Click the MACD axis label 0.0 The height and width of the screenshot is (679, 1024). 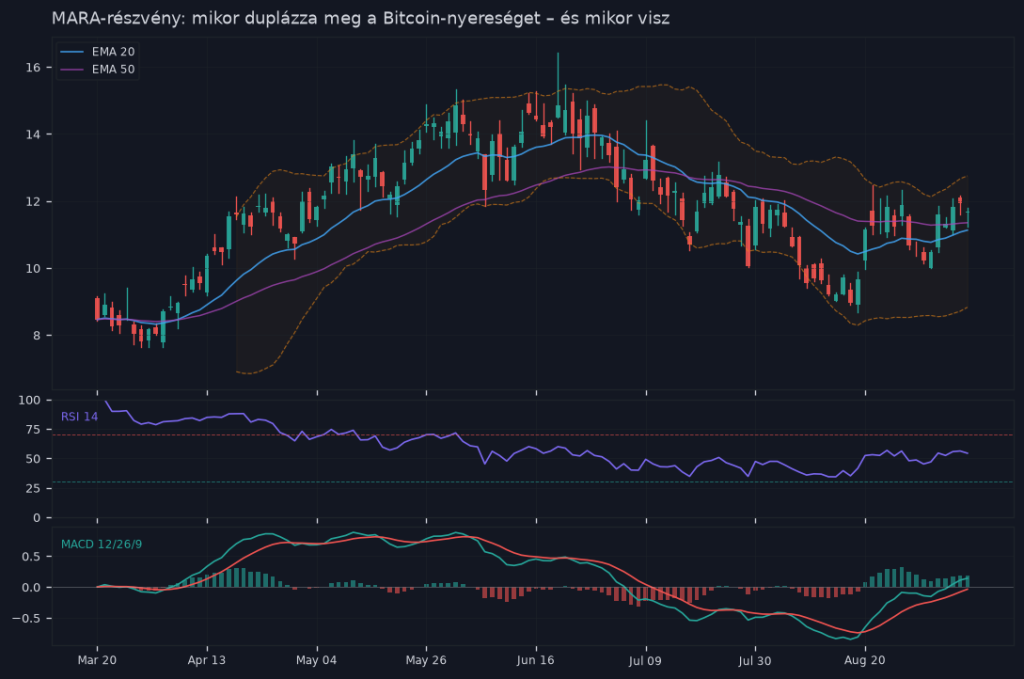[31, 588]
